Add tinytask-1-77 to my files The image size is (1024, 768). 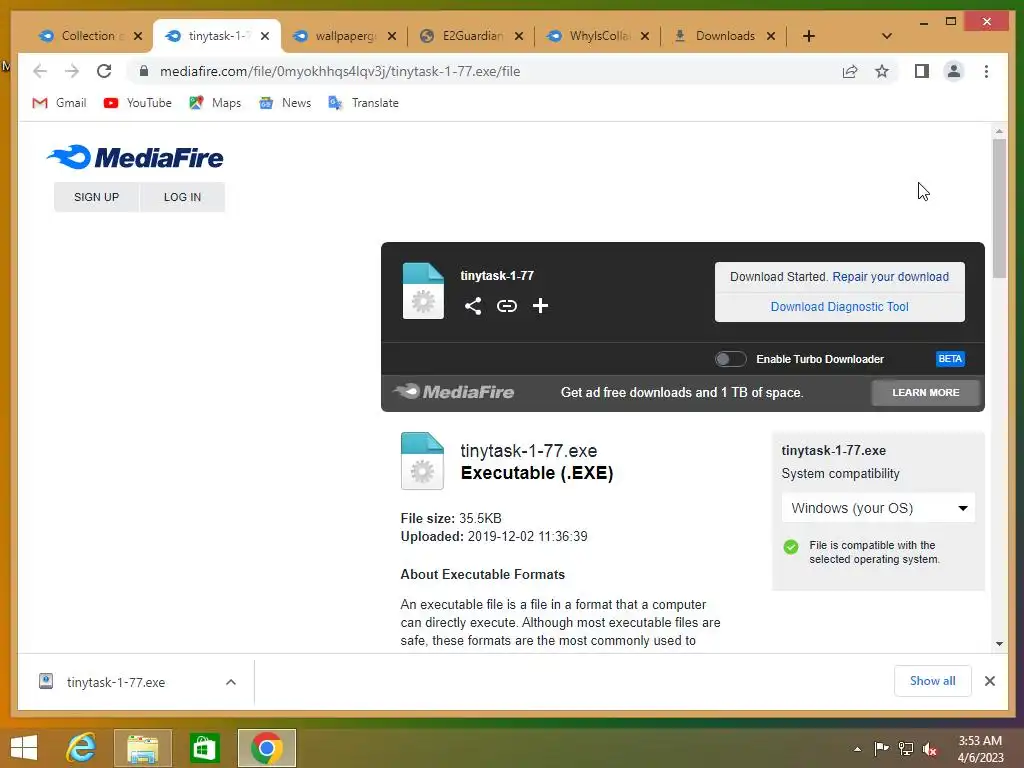point(540,306)
